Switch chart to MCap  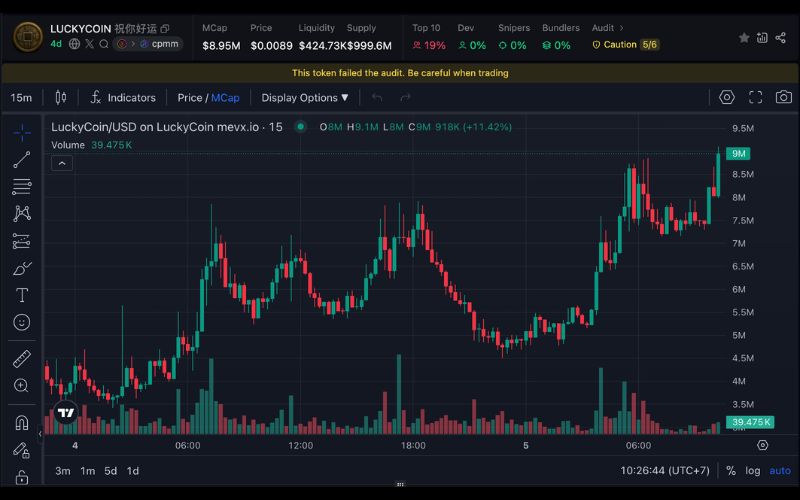[225, 97]
